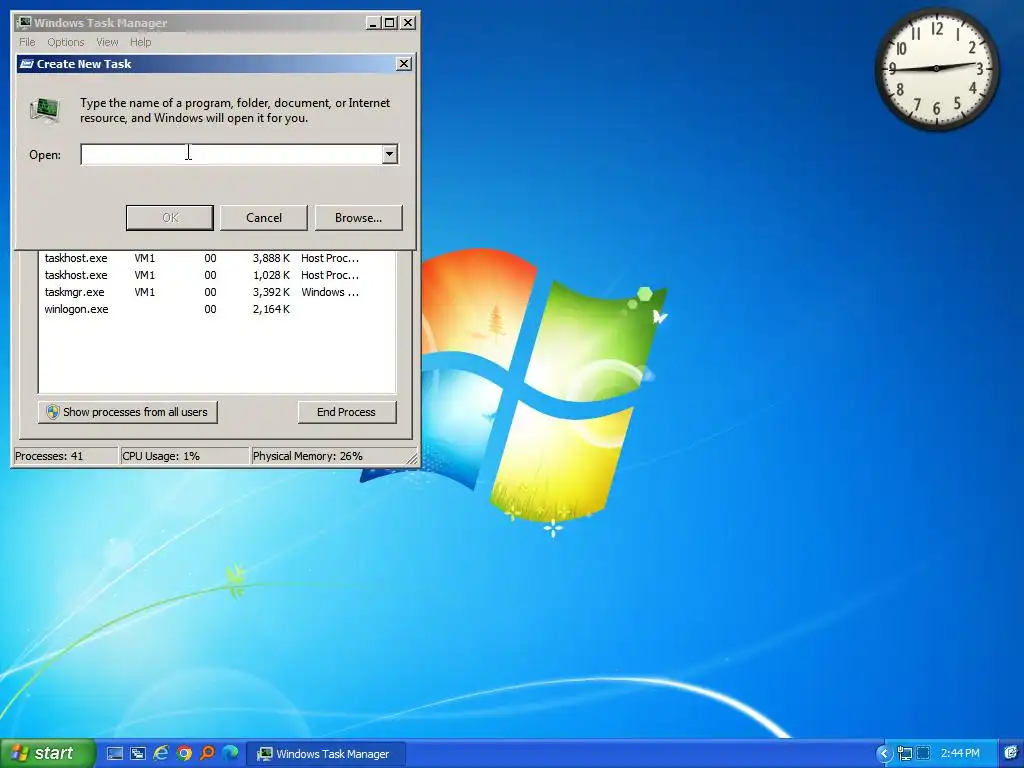
Task: Click the Windows Task Manager taskbar button
Action: tap(326, 754)
